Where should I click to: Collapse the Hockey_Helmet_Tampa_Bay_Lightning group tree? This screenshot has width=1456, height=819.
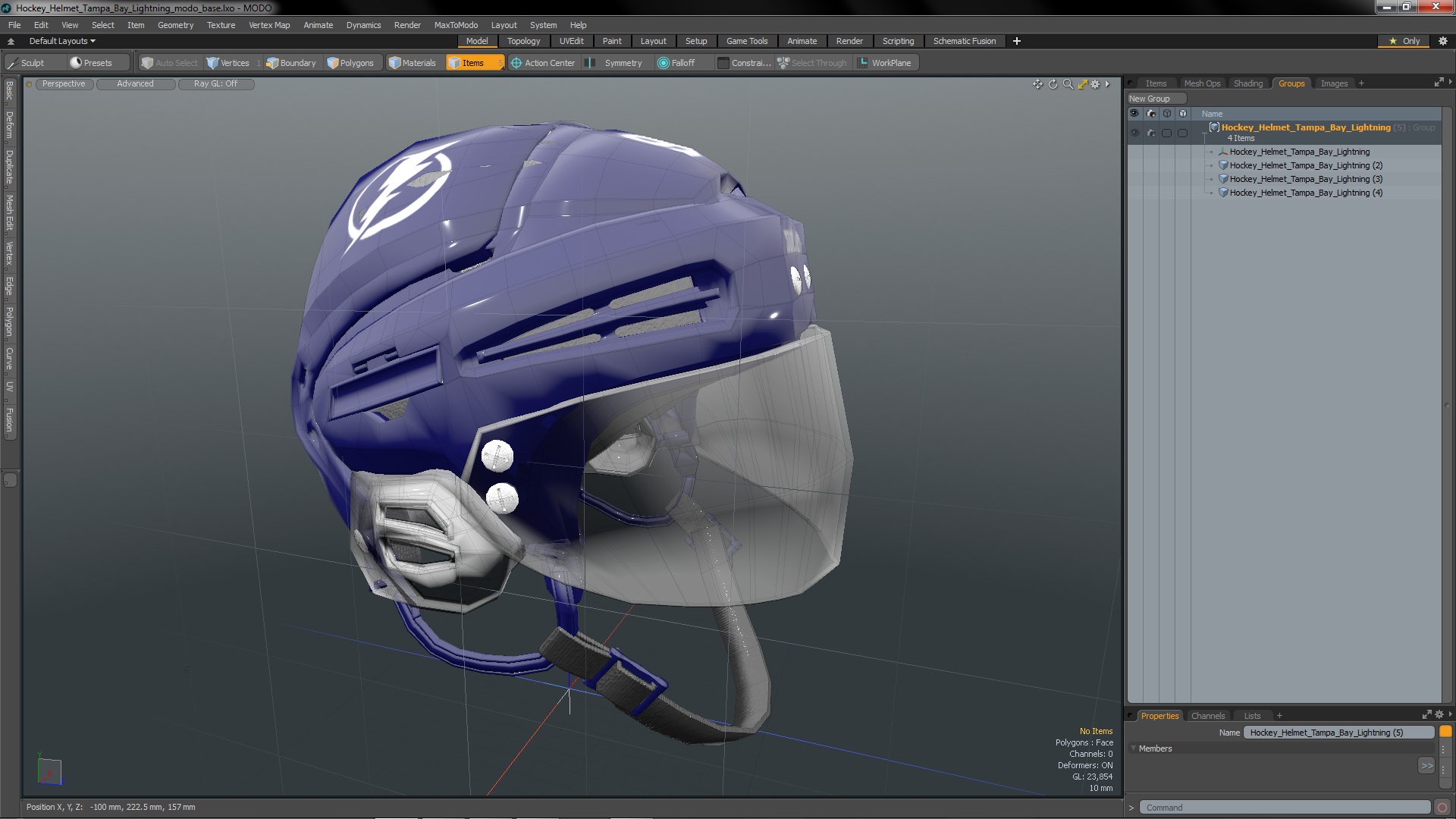pos(1205,133)
